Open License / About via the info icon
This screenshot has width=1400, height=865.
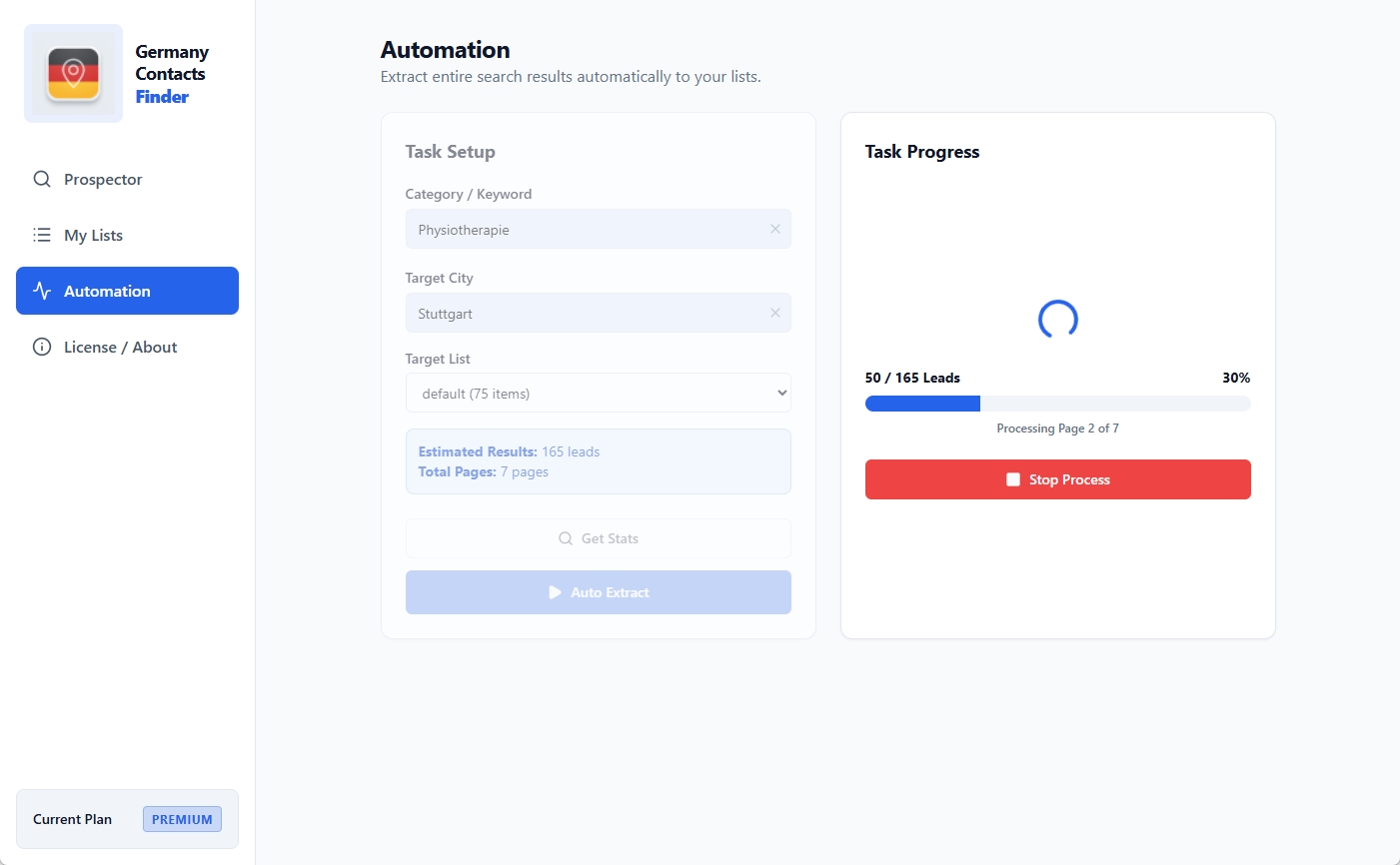(x=42, y=347)
